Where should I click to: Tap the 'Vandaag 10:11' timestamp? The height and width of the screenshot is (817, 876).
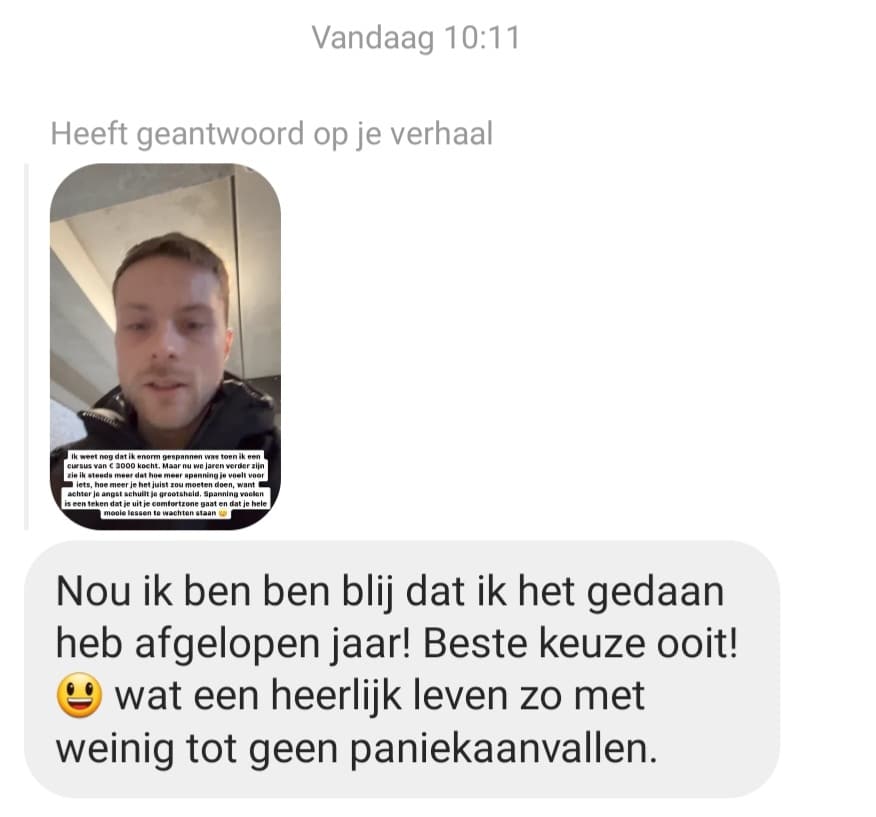[416, 38]
